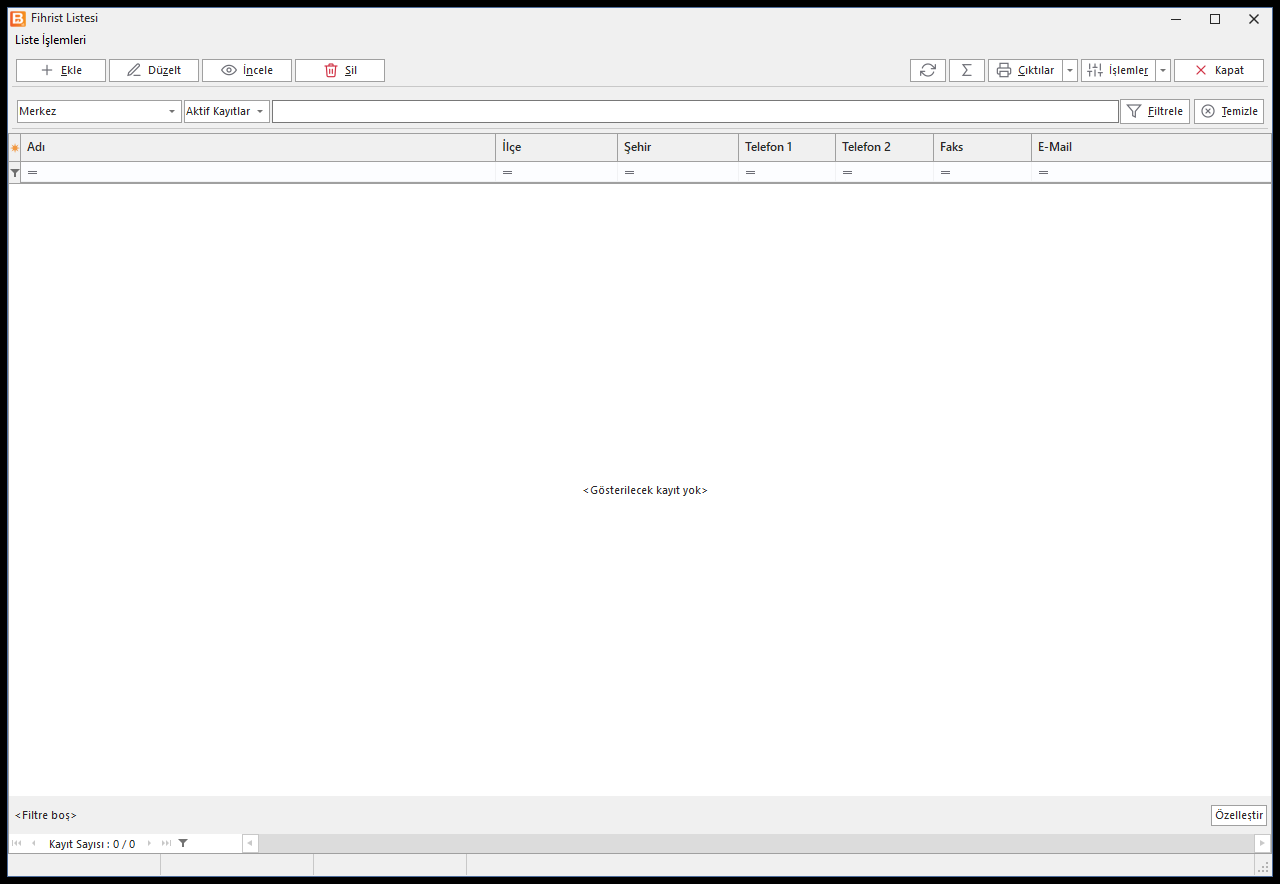
Task: Go to previous record arrow
Action: [x=33, y=843]
